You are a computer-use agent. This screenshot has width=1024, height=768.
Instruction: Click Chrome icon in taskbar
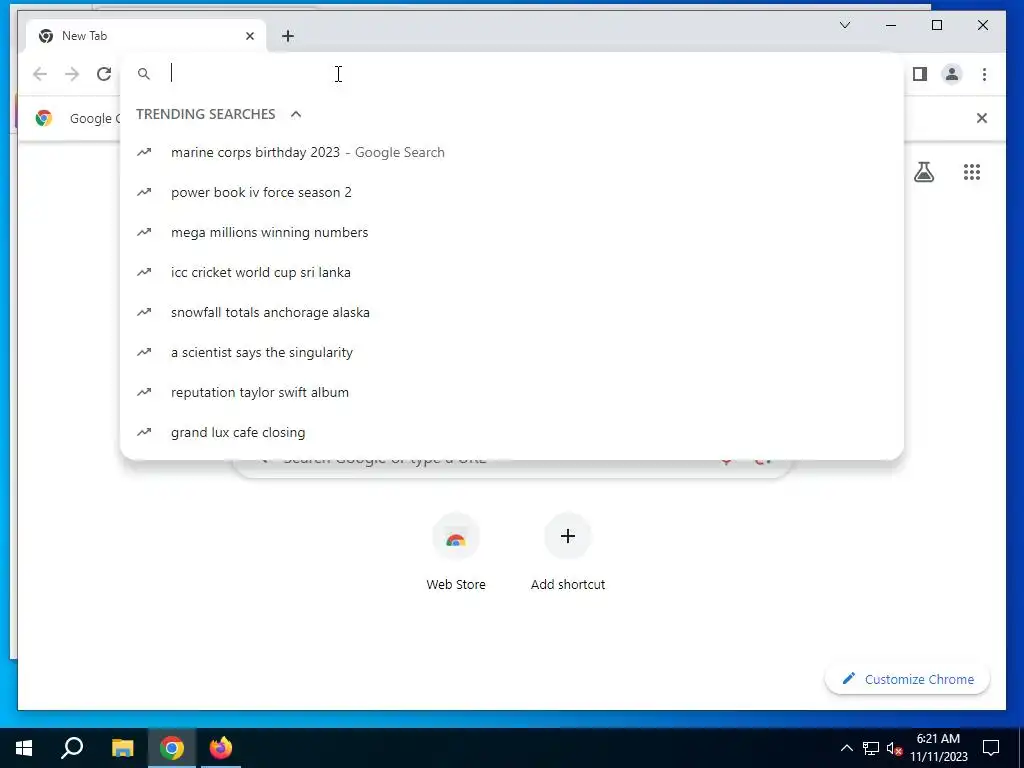pos(172,748)
